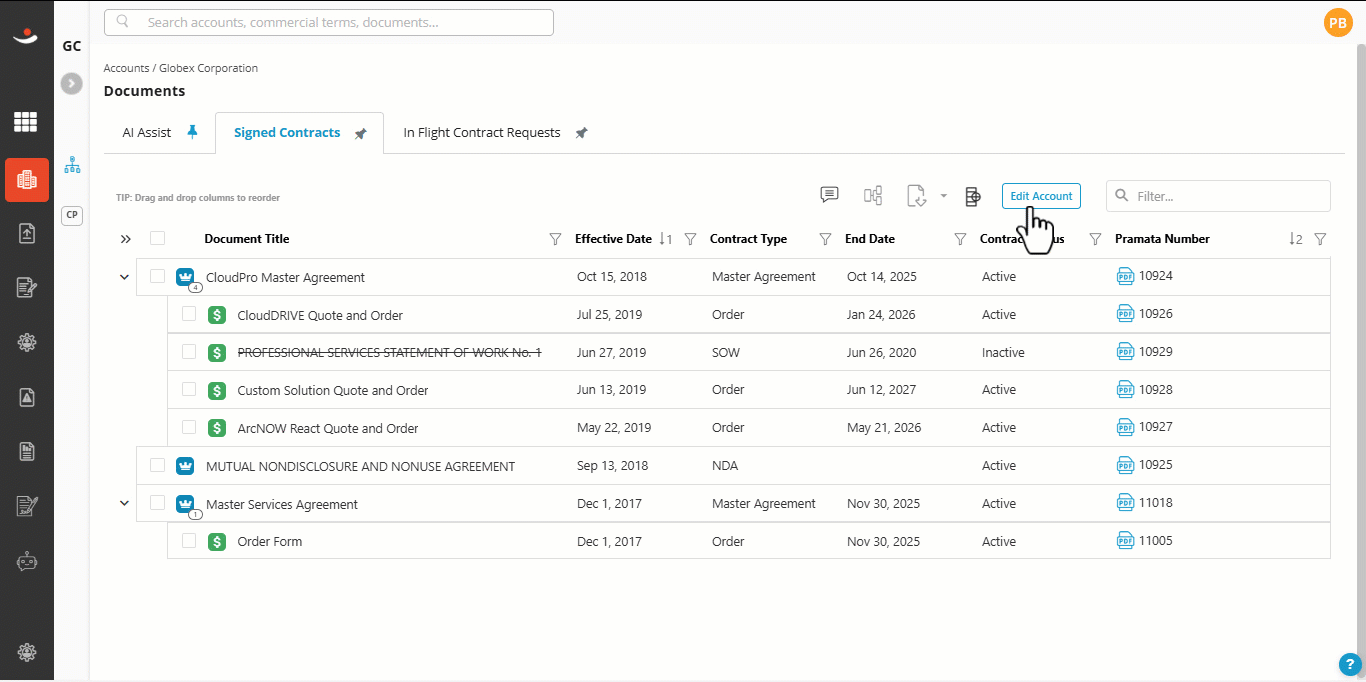The width and height of the screenshot is (1366, 682).
Task: Filter the Contract Type column
Action: [825, 239]
